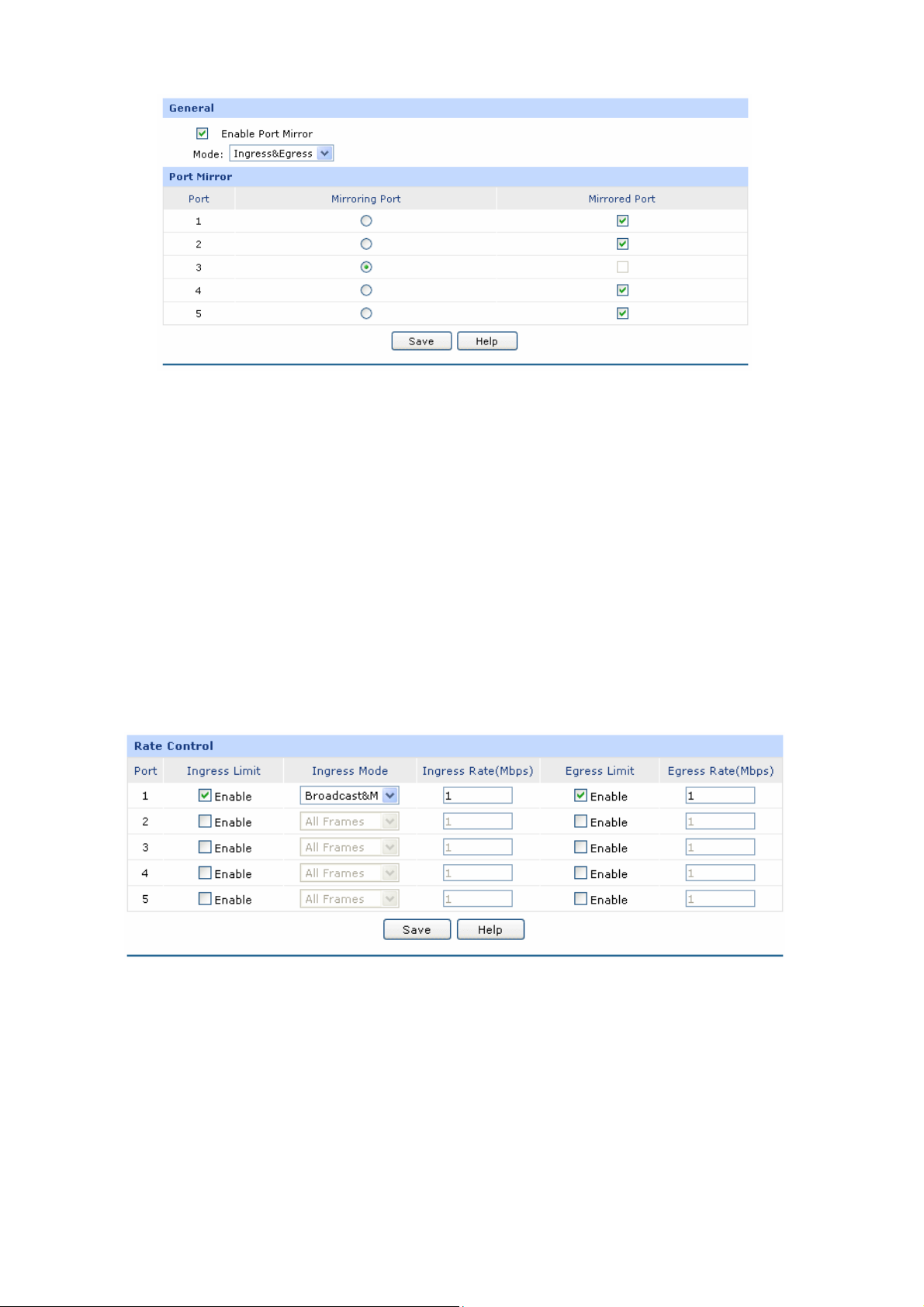This screenshot has width=924, height=1307.
Task: Uncheck the Enable Port Mirror checkbox
Action: 202,133
